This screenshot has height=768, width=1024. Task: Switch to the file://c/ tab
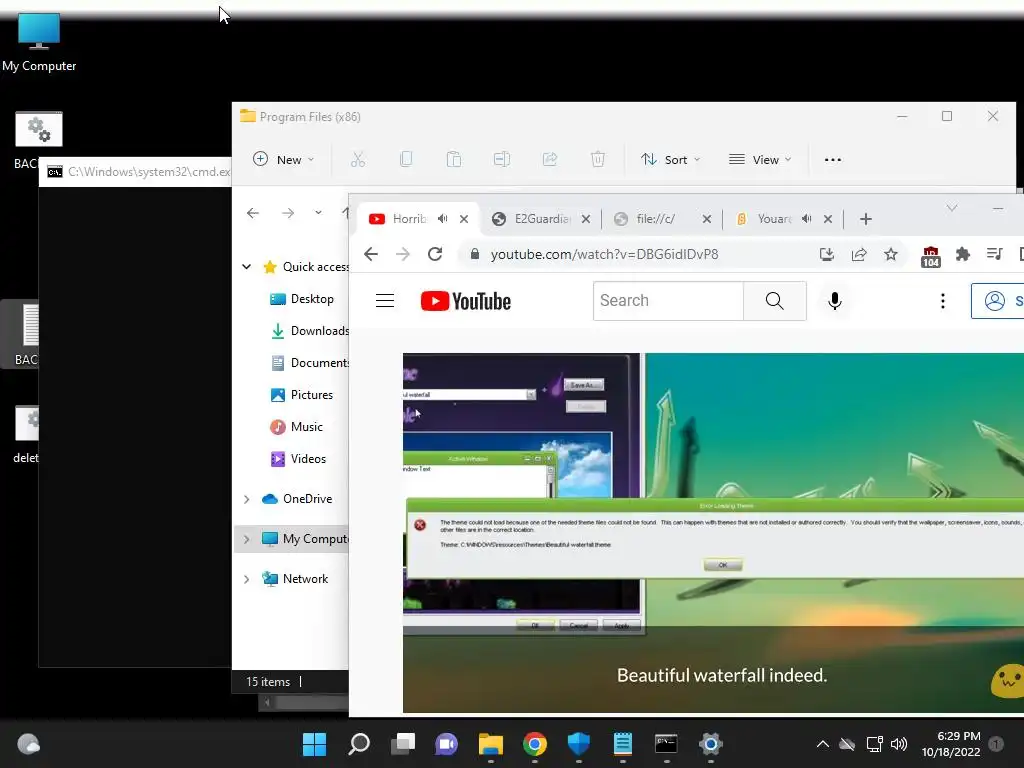(x=656, y=219)
